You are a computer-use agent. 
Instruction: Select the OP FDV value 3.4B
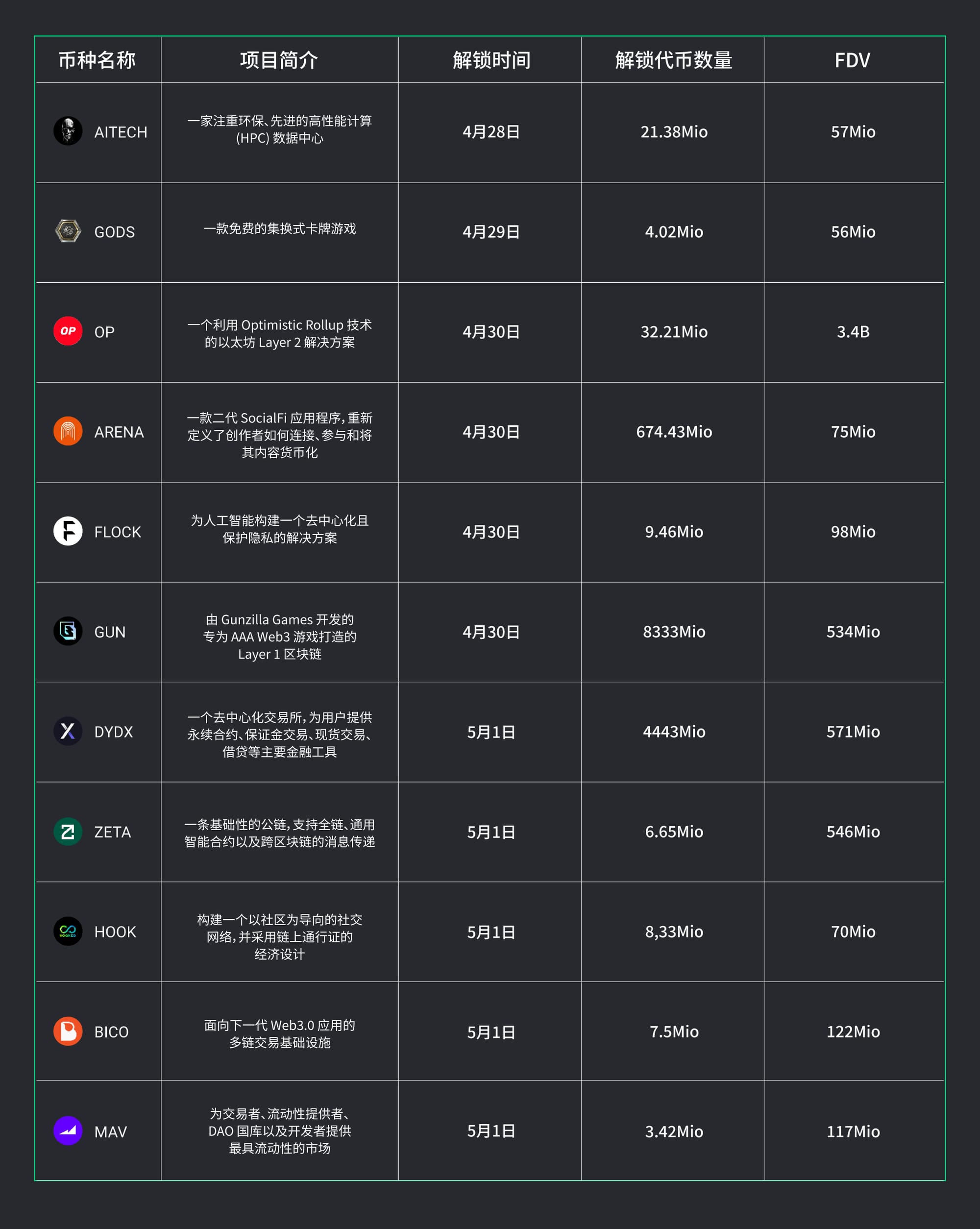pyautogui.click(x=853, y=332)
